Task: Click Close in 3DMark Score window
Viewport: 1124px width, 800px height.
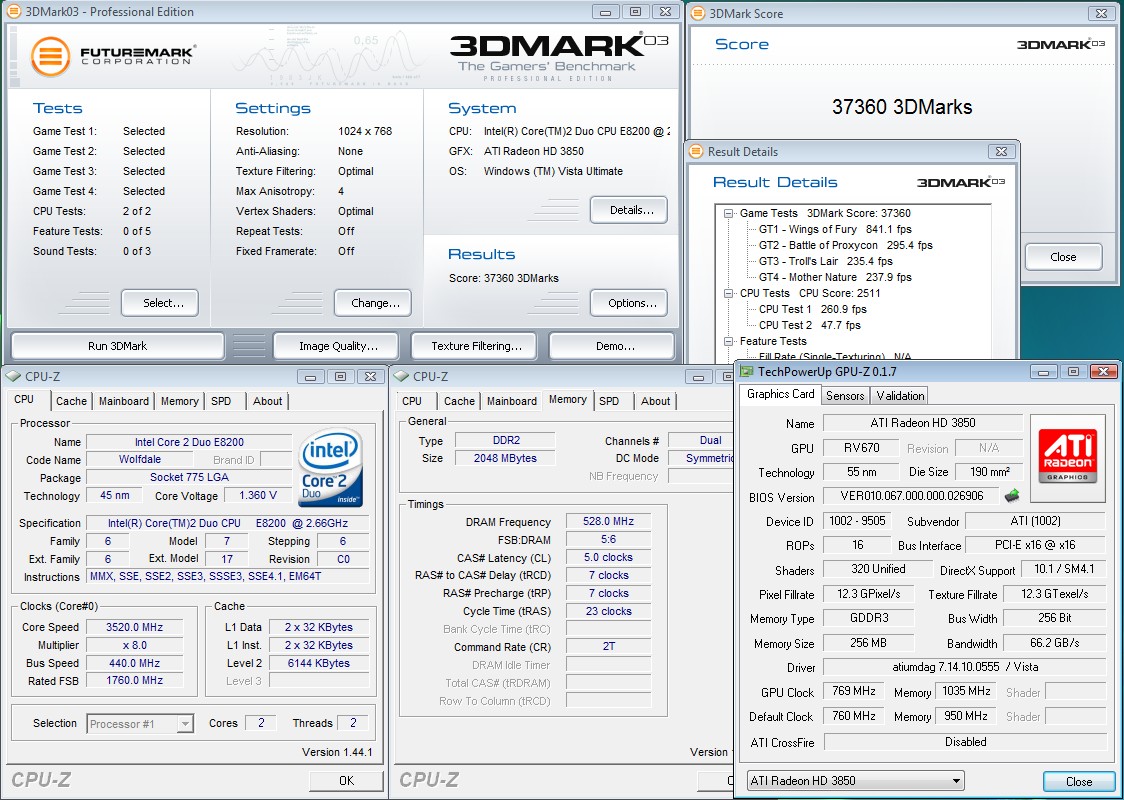Action: pos(1063,257)
